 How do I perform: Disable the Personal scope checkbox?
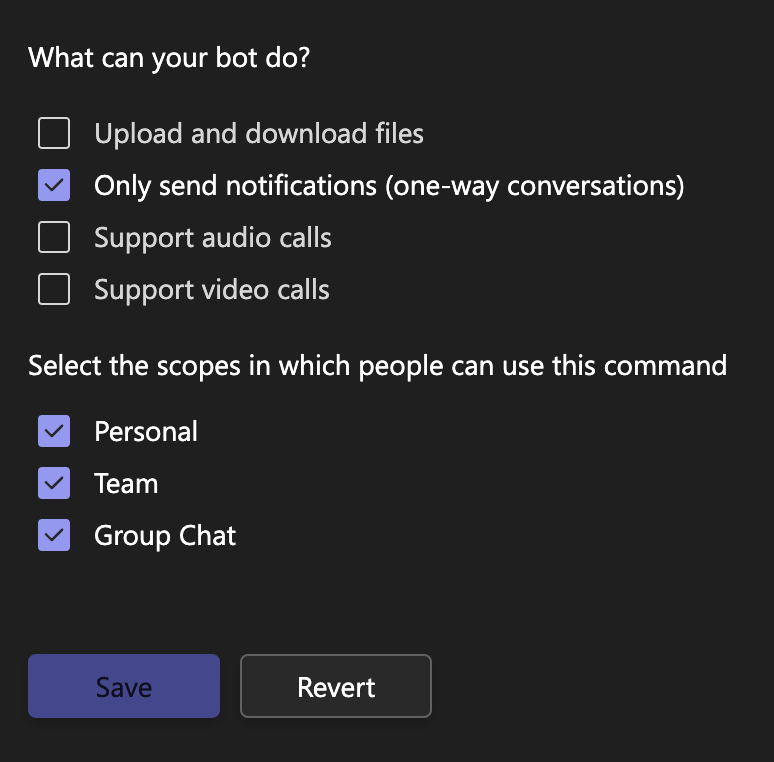point(54,431)
